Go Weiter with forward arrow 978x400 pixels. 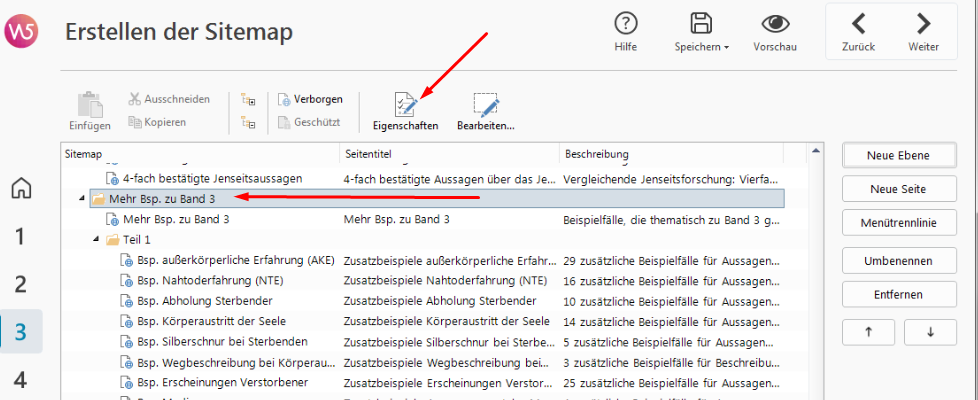click(x=923, y=32)
